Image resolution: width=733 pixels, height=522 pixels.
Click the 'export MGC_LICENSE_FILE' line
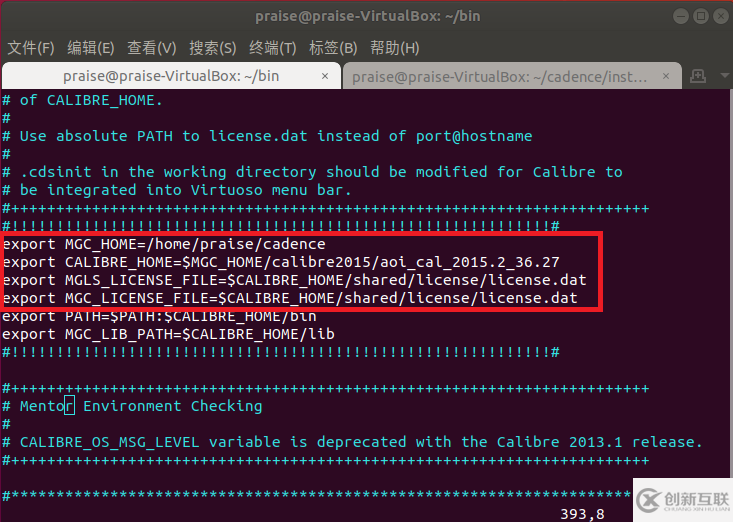point(290,298)
